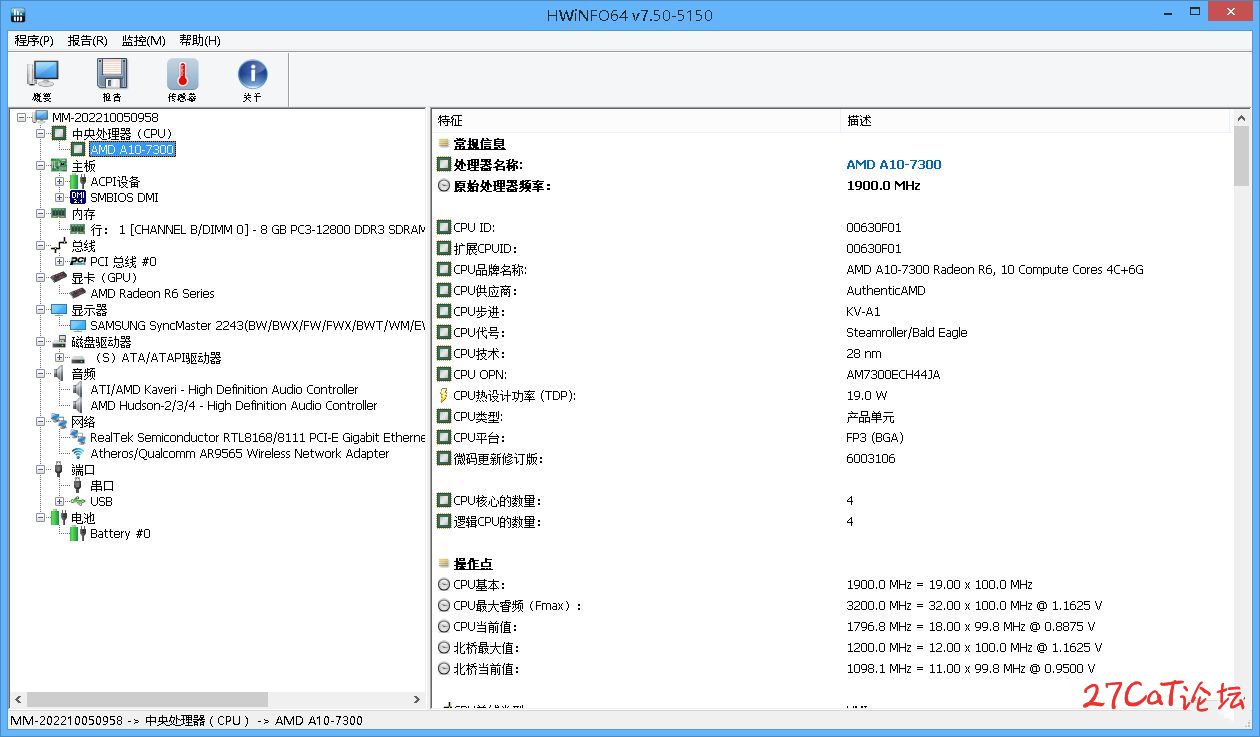Select the 串口 tree item
Image resolution: width=1260 pixels, height=737 pixels.
(x=102, y=485)
